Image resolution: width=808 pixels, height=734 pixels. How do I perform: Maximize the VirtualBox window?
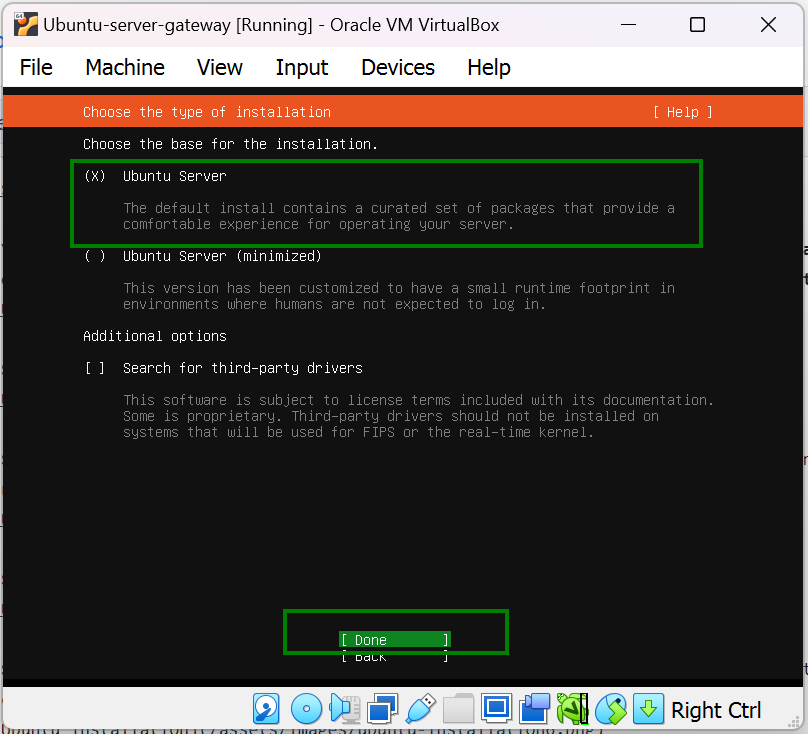pyautogui.click(x=697, y=25)
